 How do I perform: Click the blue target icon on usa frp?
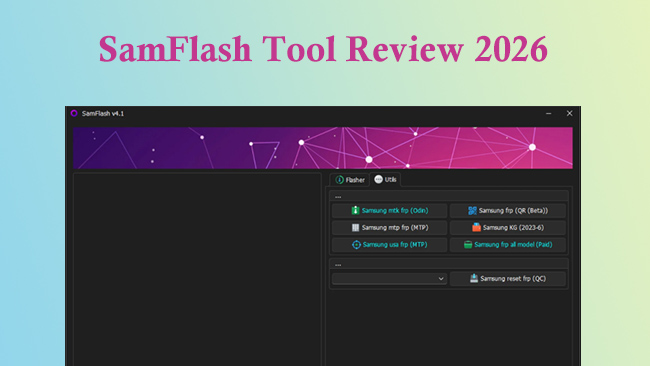point(356,245)
